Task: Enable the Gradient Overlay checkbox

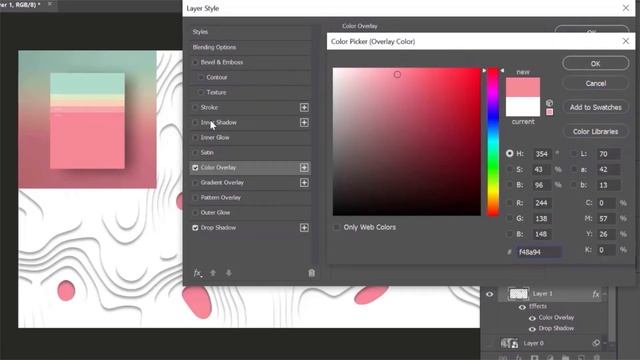Action: pos(195,182)
